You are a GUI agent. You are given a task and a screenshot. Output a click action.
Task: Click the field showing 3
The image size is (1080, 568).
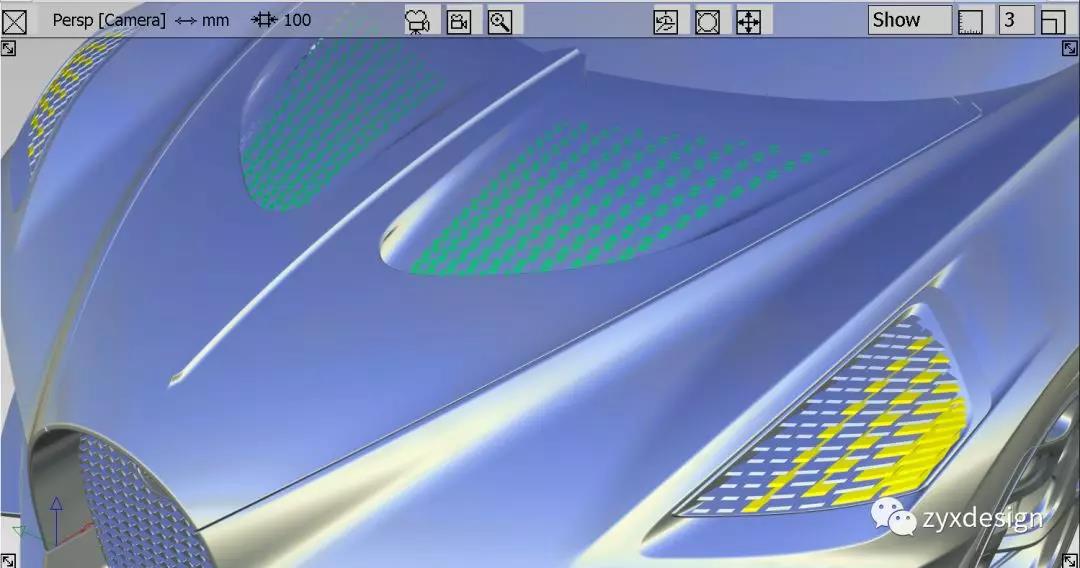1016,20
